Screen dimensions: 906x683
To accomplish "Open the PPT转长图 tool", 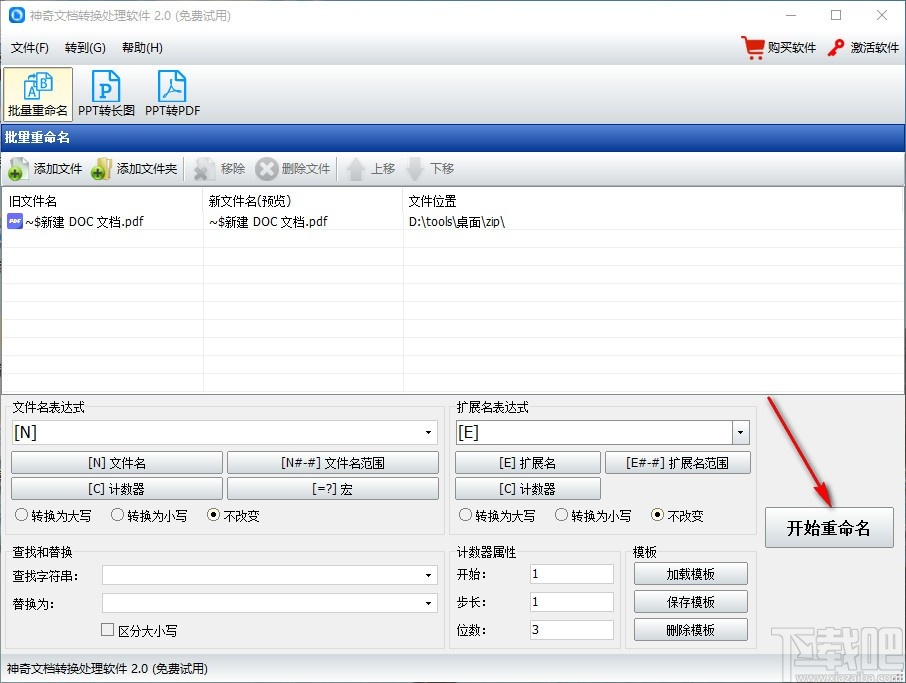I will coord(106,94).
